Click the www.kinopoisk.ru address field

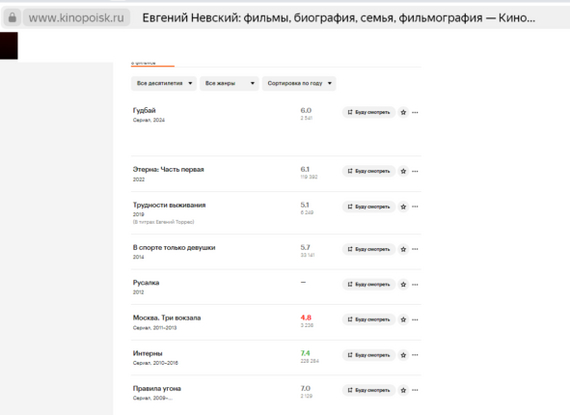[76, 17]
